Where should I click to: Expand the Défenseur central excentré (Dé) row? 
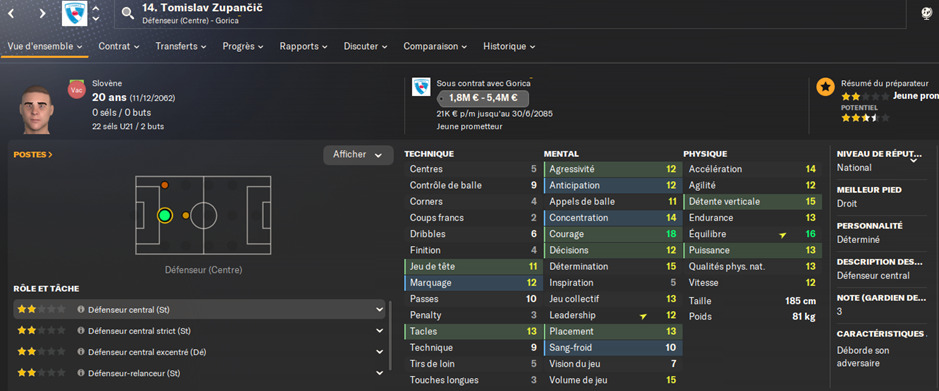click(199, 352)
